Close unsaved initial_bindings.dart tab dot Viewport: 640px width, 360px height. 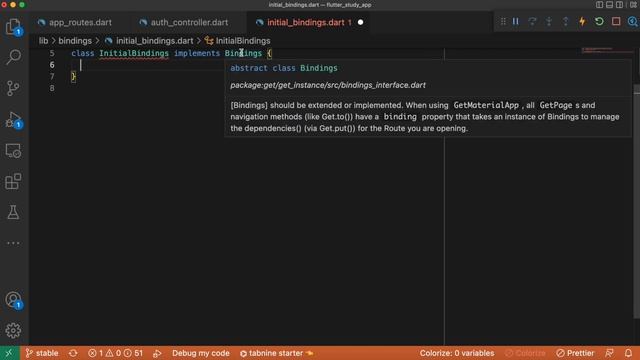(x=360, y=22)
